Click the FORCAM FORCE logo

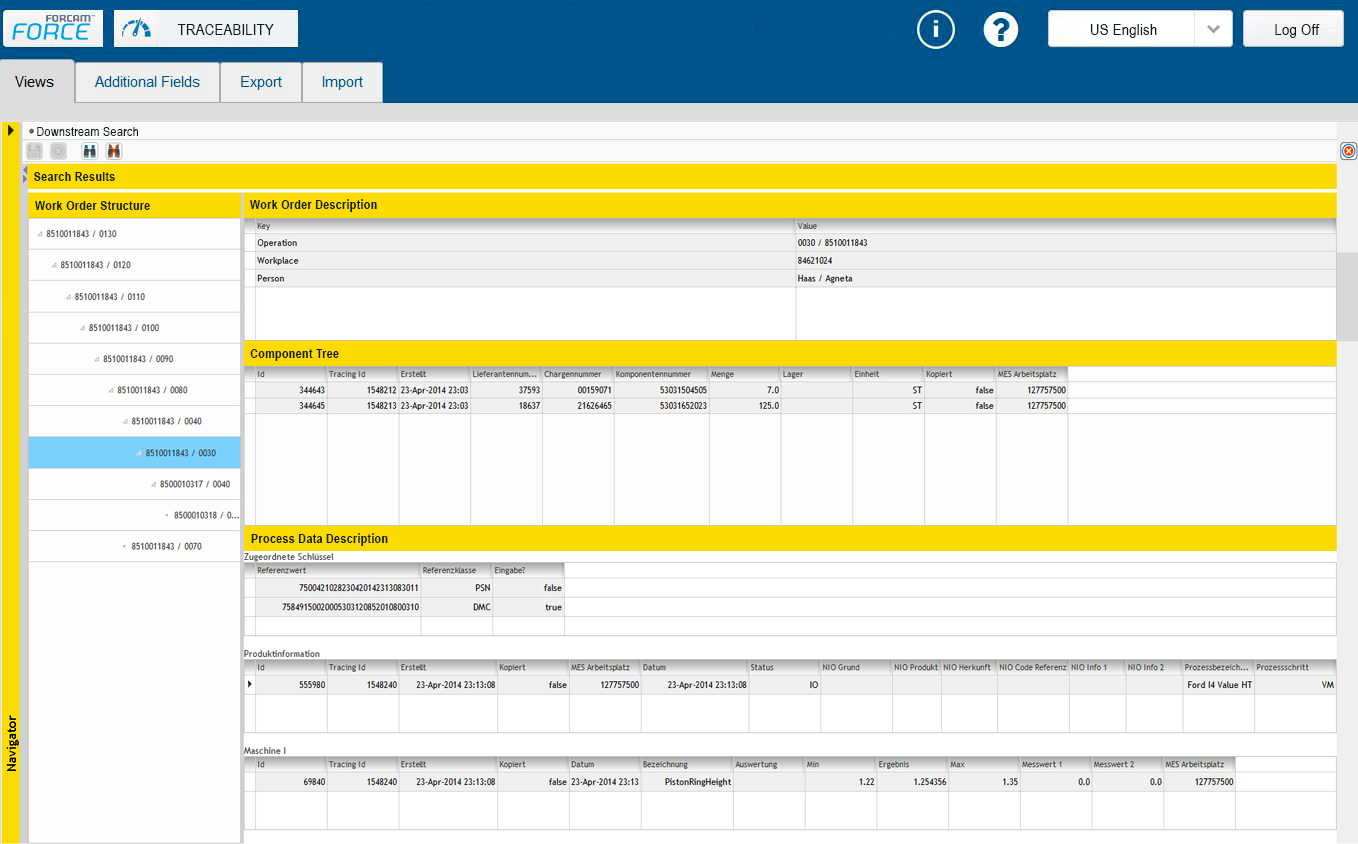pos(53,29)
